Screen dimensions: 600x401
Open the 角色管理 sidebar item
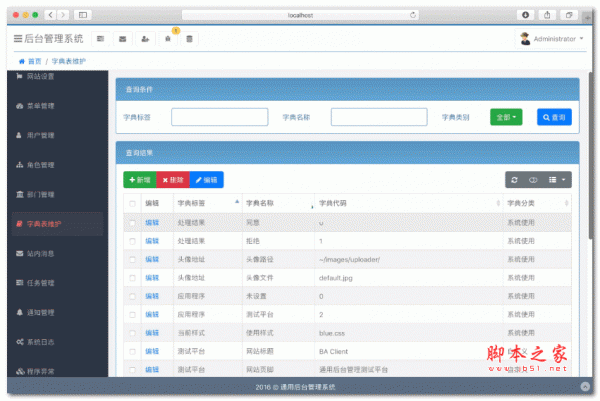click(x=57, y=165)
